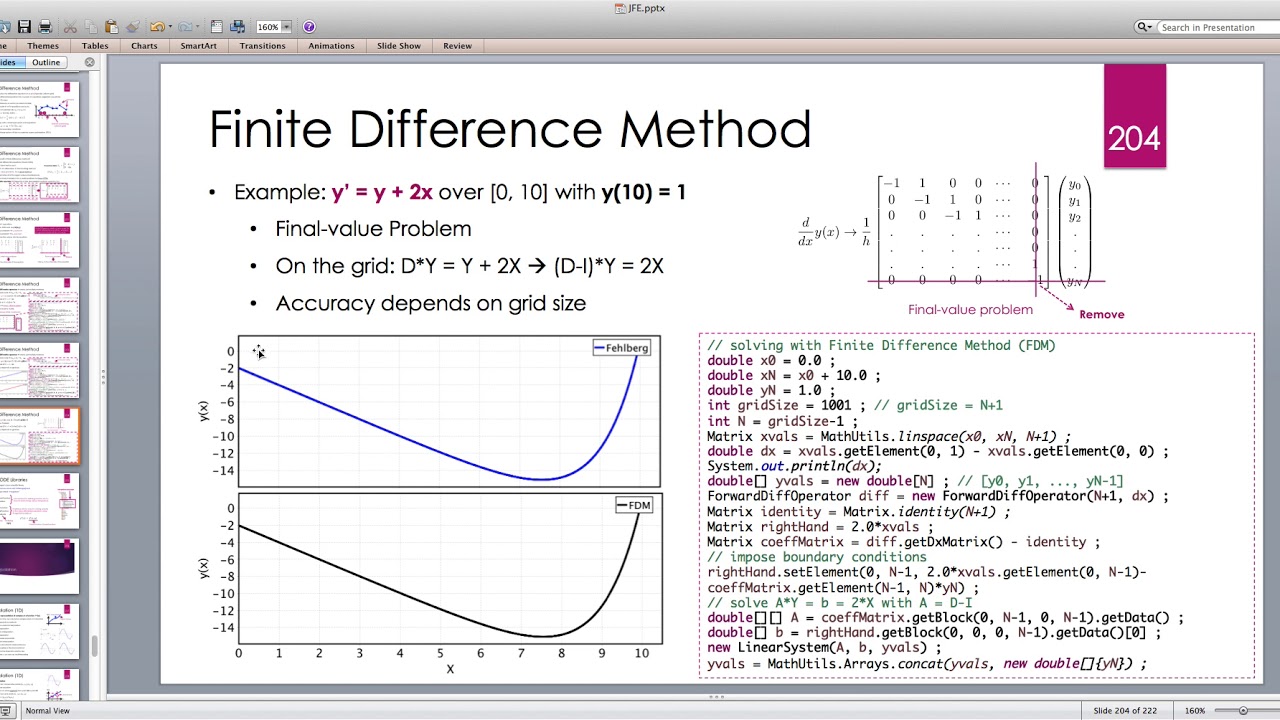This screenshot has width=1280, height=720.
Task: Click the 160% zoom label in status bar
Action: click(x=1195, y=711)
